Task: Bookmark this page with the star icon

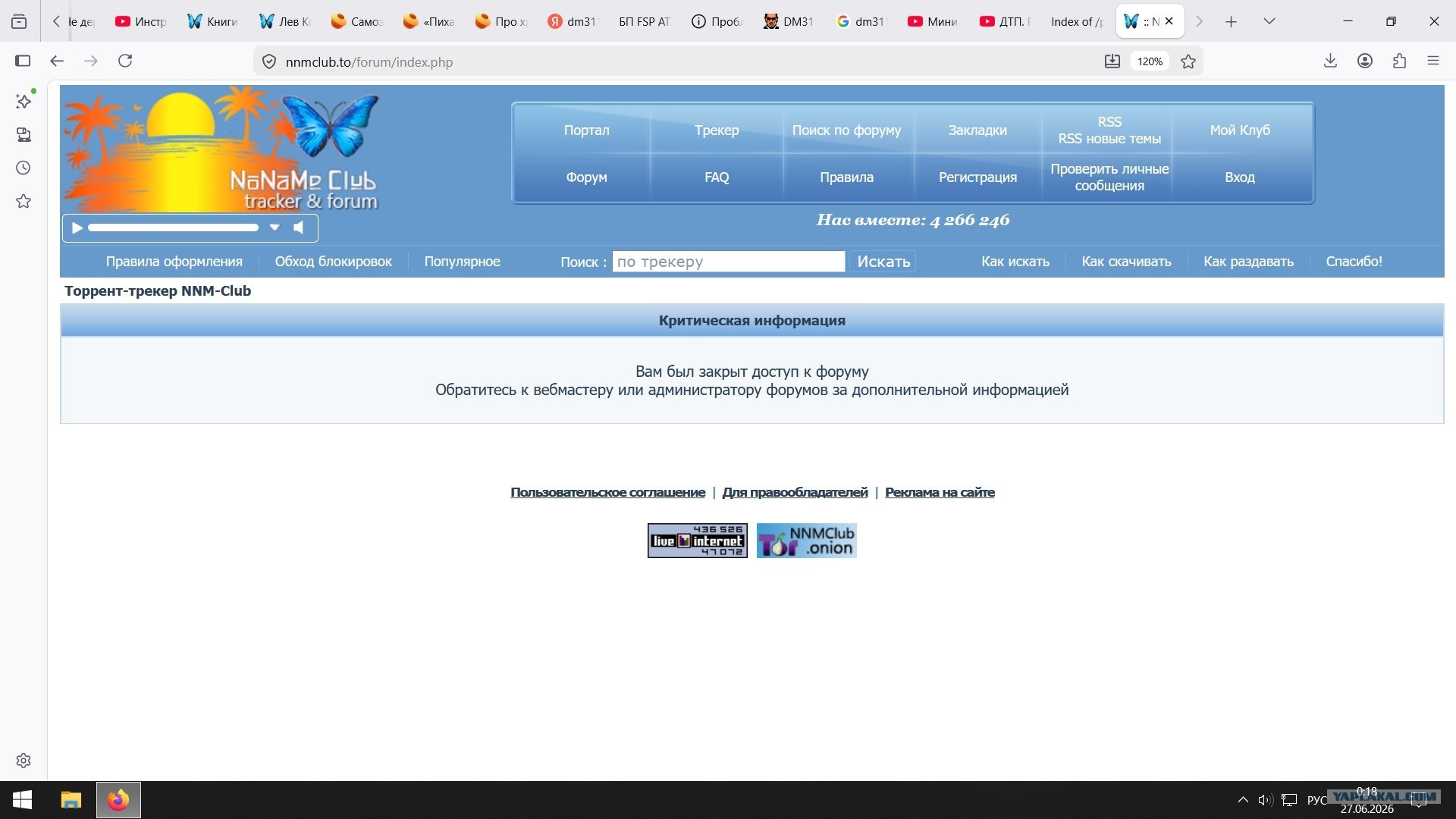Action: (x=1188, y=61)
